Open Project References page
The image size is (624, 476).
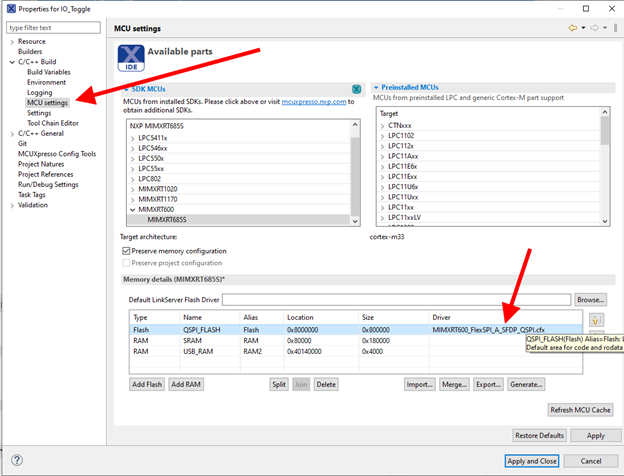(x=45, y=174)
